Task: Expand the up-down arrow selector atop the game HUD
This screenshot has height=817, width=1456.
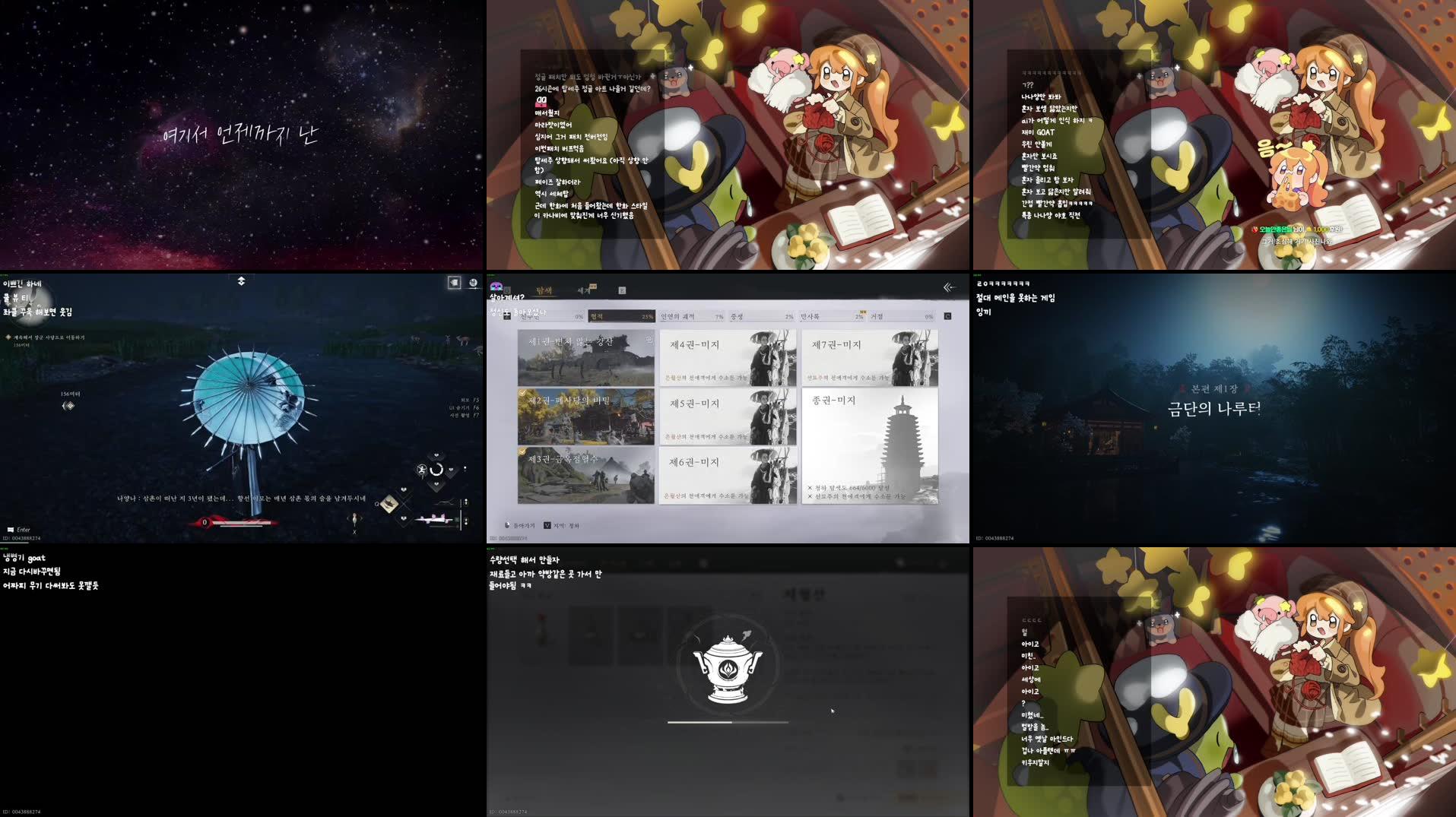Action: [241, 280]
